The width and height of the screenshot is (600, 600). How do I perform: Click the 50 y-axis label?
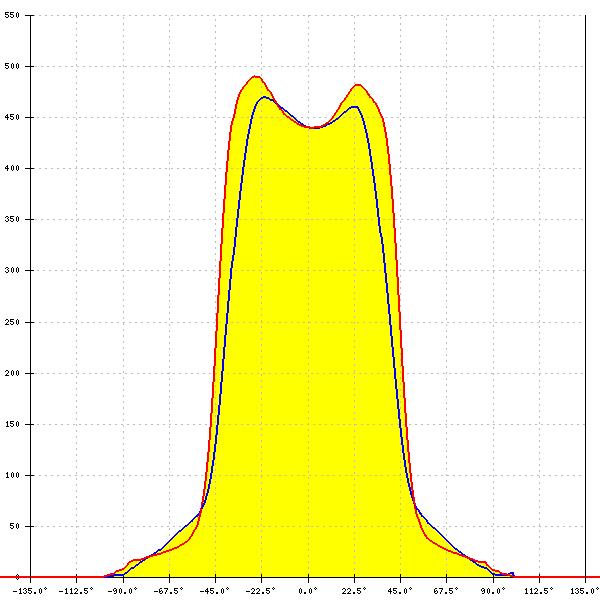click(14, 526)
